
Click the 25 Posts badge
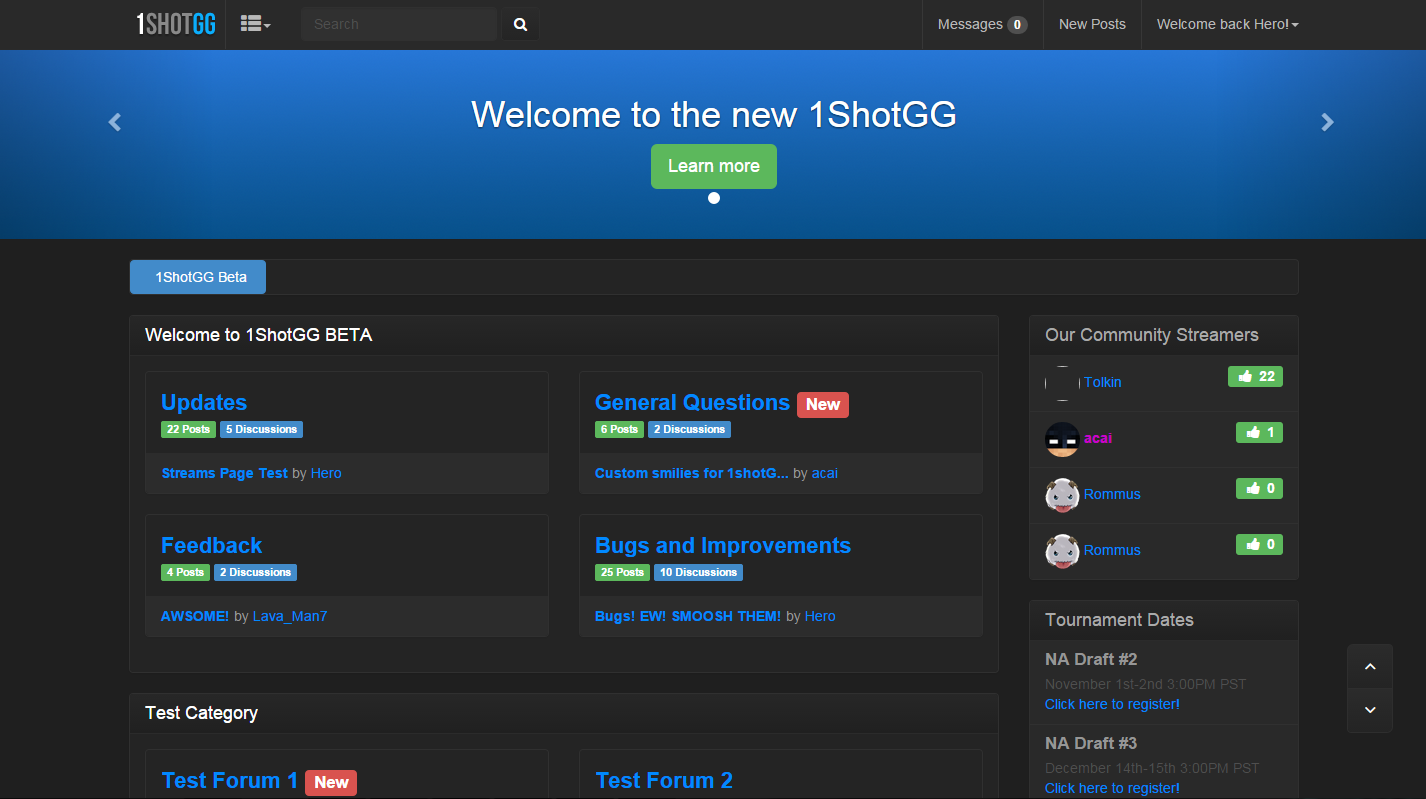(x=622, y=573)
